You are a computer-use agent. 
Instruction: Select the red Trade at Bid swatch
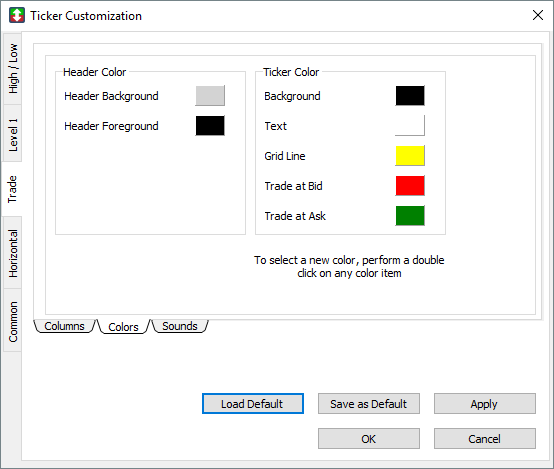(410, 186)
